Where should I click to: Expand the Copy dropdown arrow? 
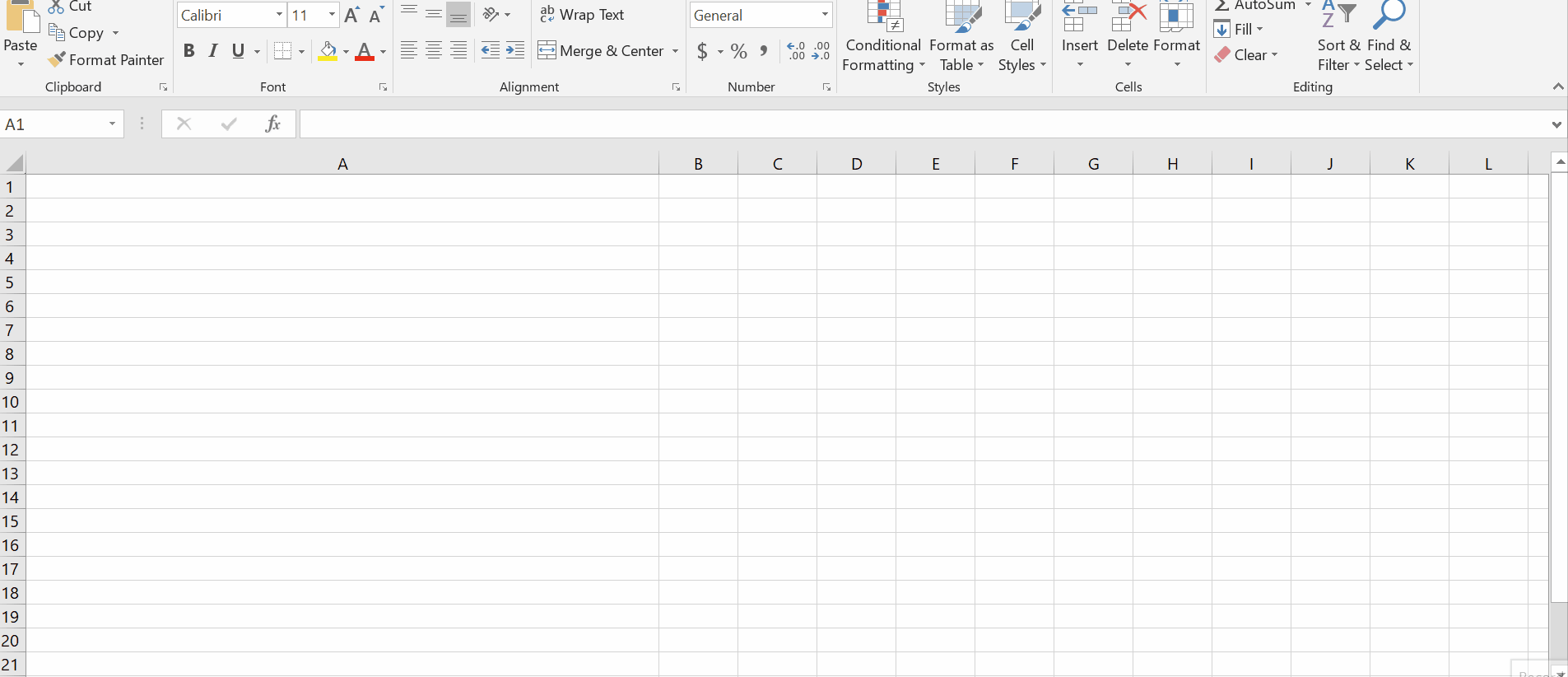point(115,33)
